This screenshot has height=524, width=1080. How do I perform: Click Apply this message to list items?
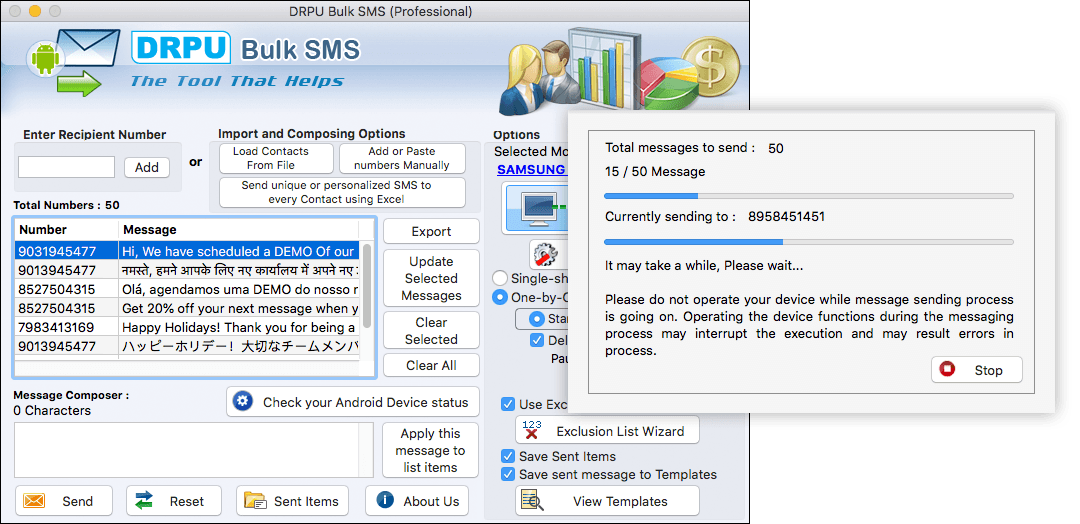[430, 450]
